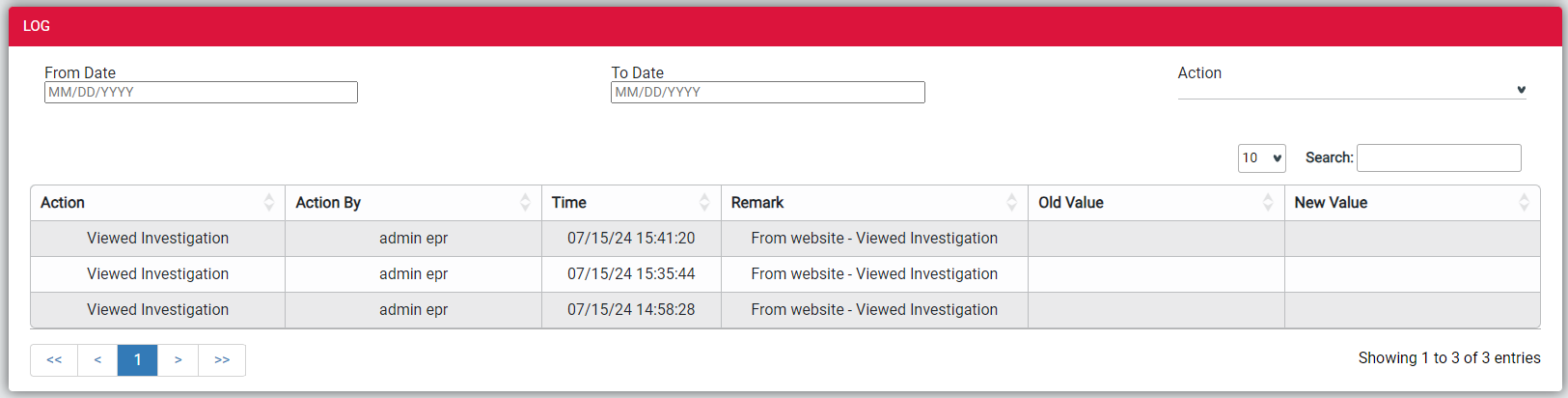The height and width of the screenshot is (398, 1568).
Task: Select the log entry at 07/15/24 14:58:28
Action: (785, 310)
